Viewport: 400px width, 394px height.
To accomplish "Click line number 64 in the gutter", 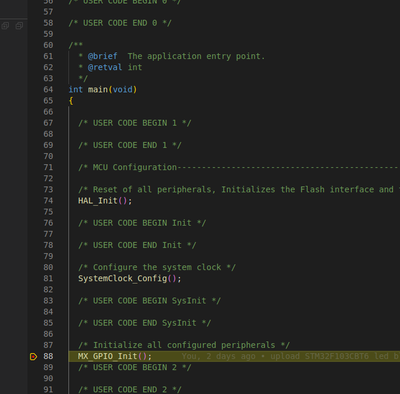I will (48, 90).
